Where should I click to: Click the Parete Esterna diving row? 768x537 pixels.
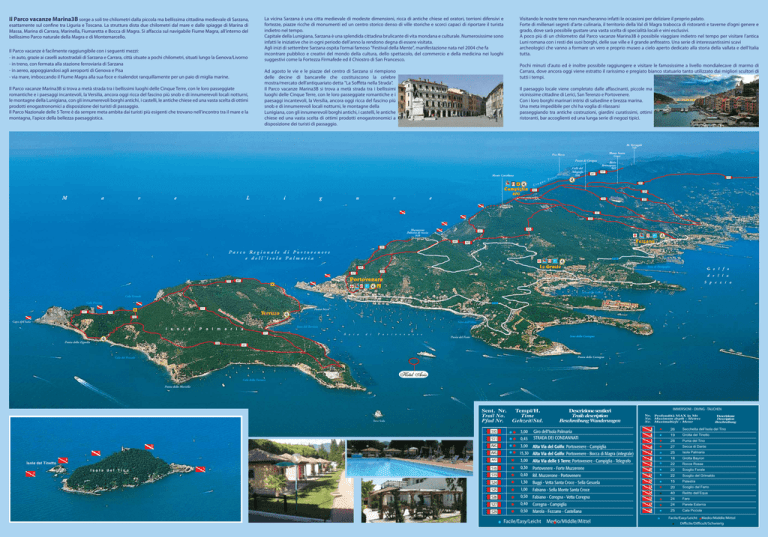tap(698, 504)
